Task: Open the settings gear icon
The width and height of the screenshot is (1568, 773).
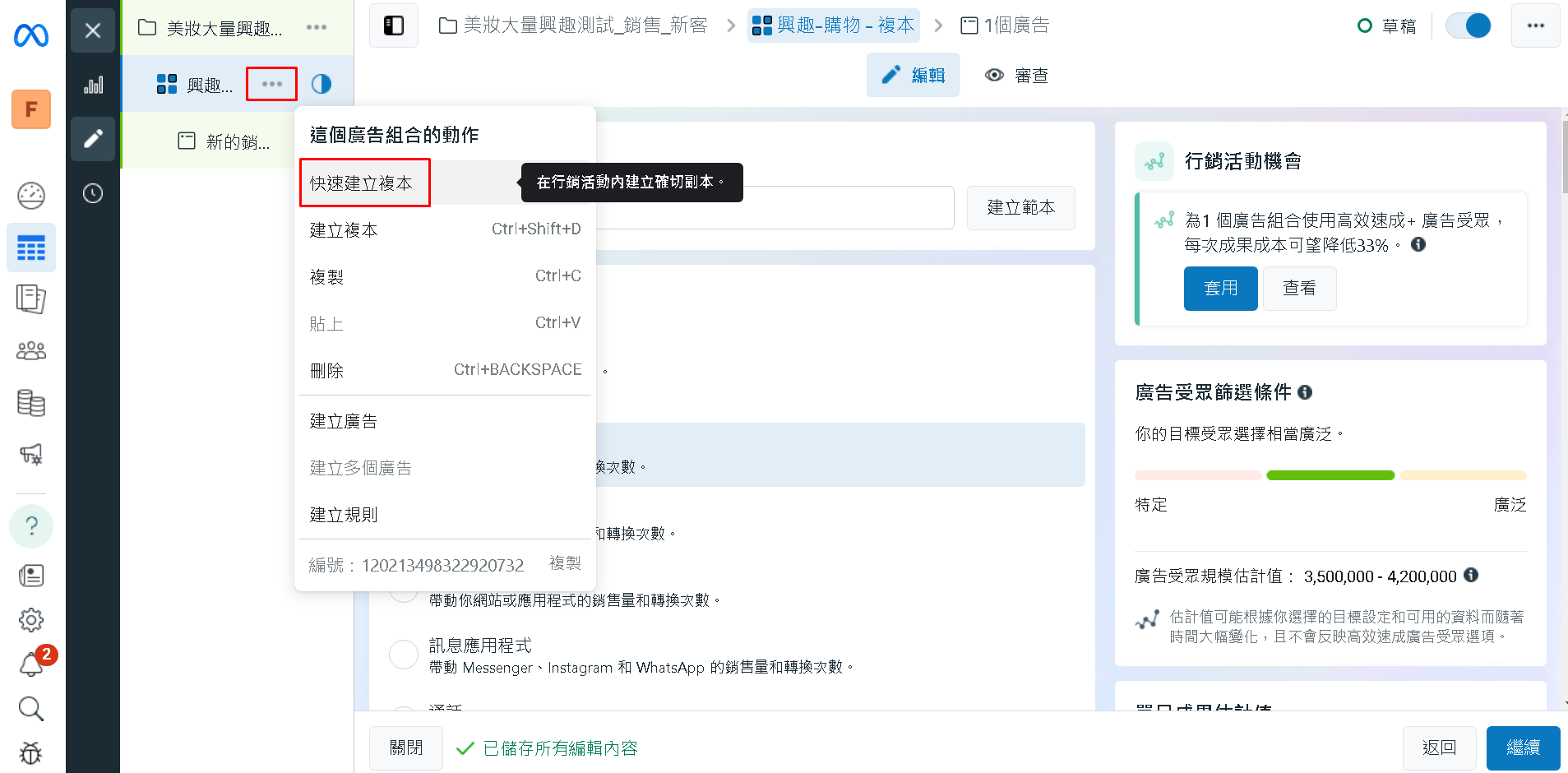Action: 31,620
